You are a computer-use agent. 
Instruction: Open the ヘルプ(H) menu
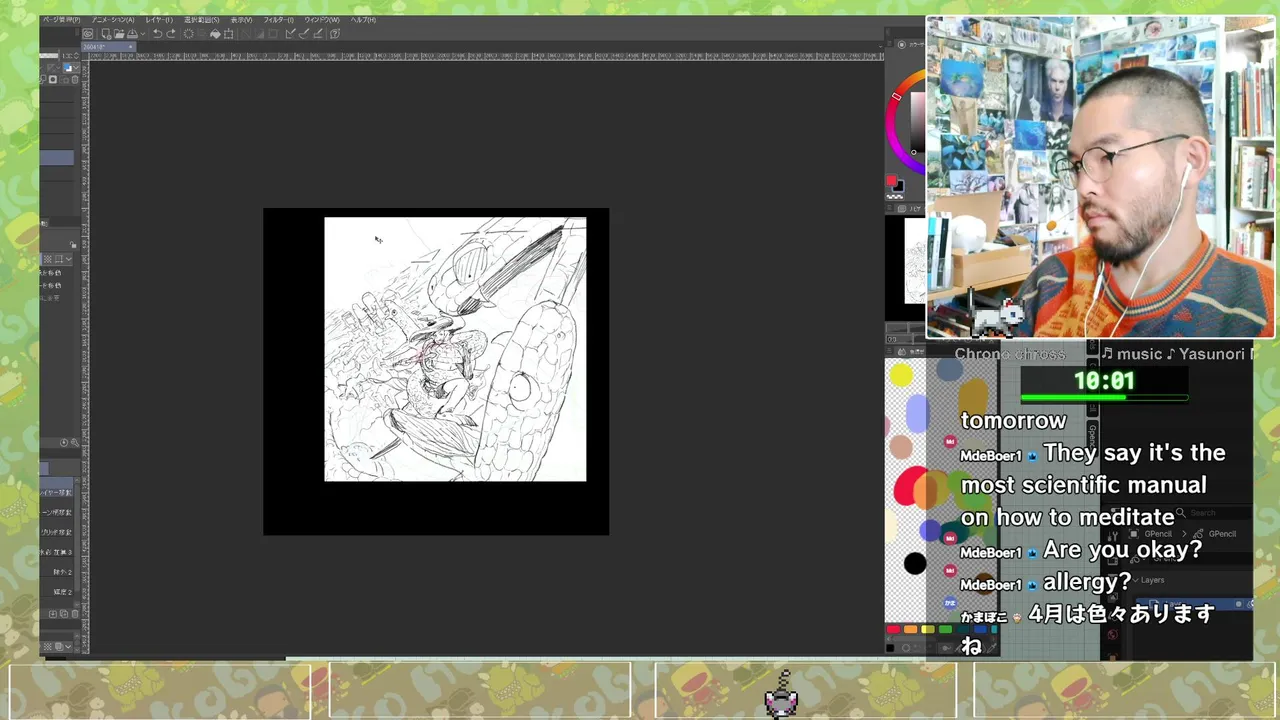pos(363,20)
